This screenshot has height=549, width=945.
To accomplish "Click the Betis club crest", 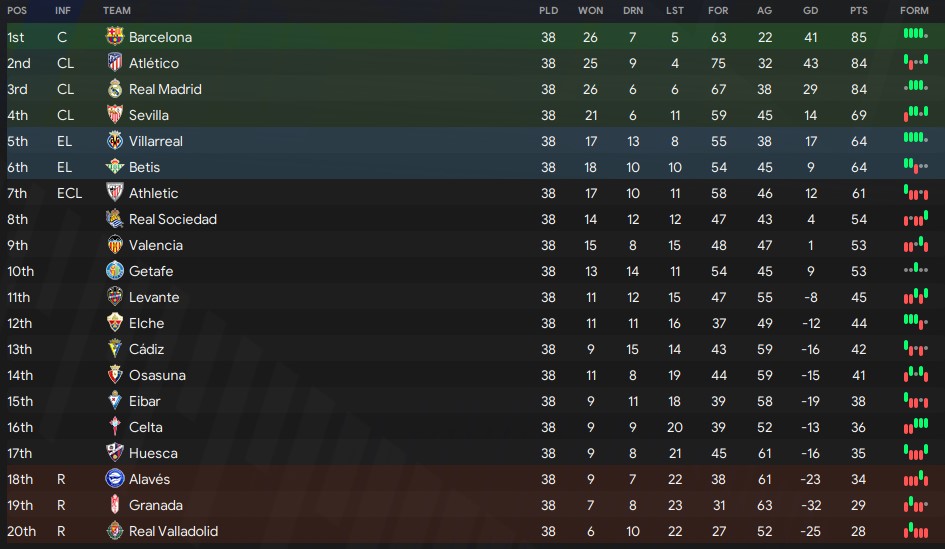I will coord(115,166).
